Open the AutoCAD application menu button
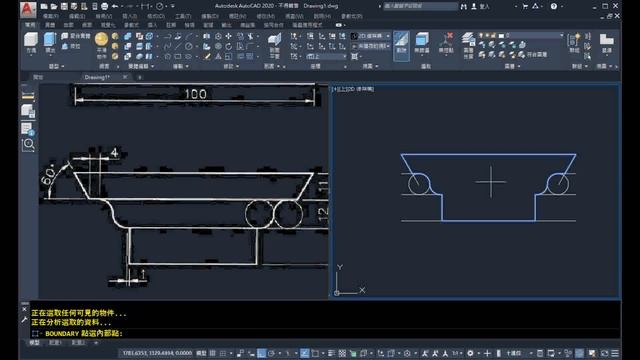Screen dimensions: 640x360 point(28,9)
